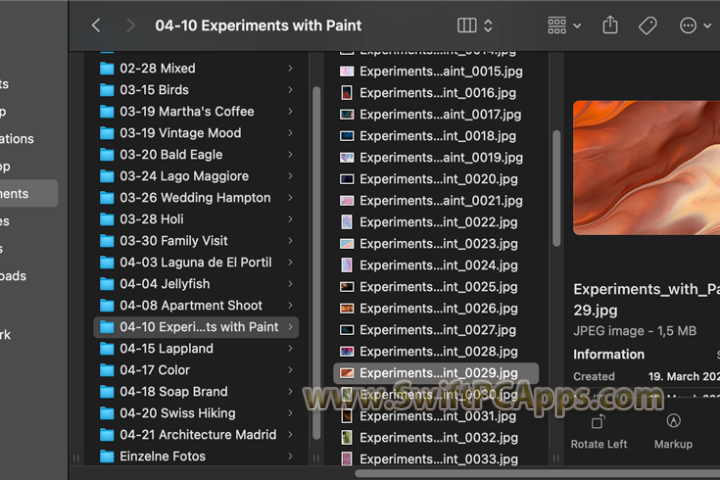Open the 02-28 Mixed folder

197,68
